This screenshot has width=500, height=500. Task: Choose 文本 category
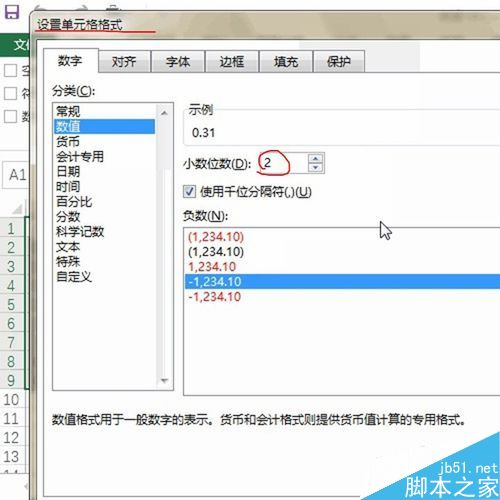[104, 247]
